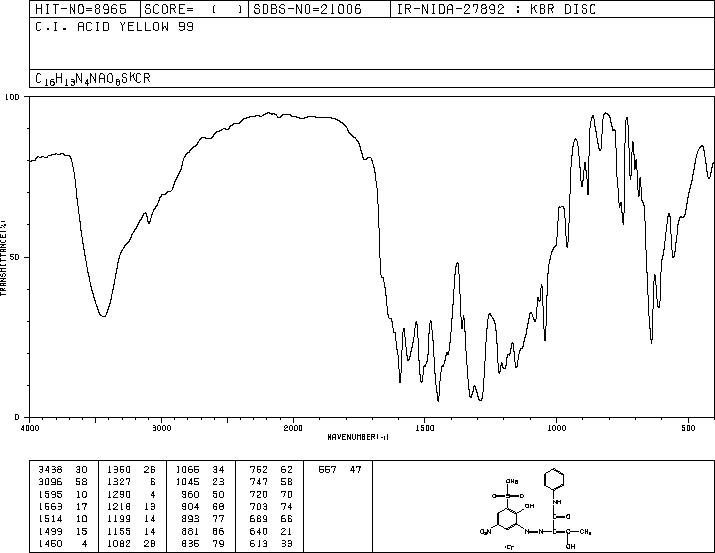Select the 1082 peak row
This screenshot has height=553, width=715.
[131, 543]
